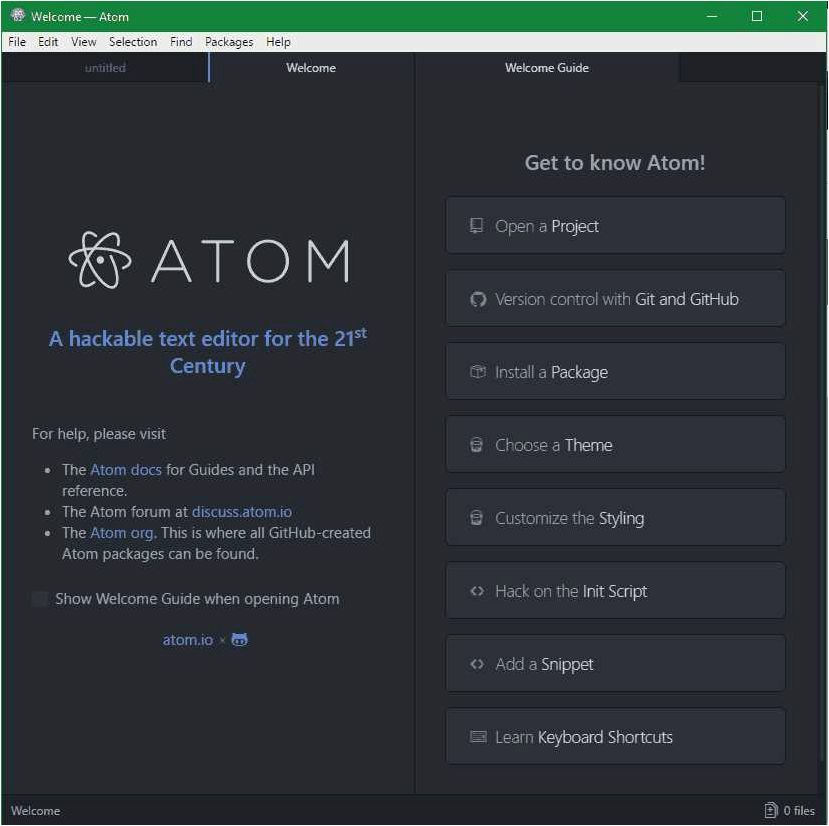Open the Help menu
829x826 pixels.
(x=278, y=42)
